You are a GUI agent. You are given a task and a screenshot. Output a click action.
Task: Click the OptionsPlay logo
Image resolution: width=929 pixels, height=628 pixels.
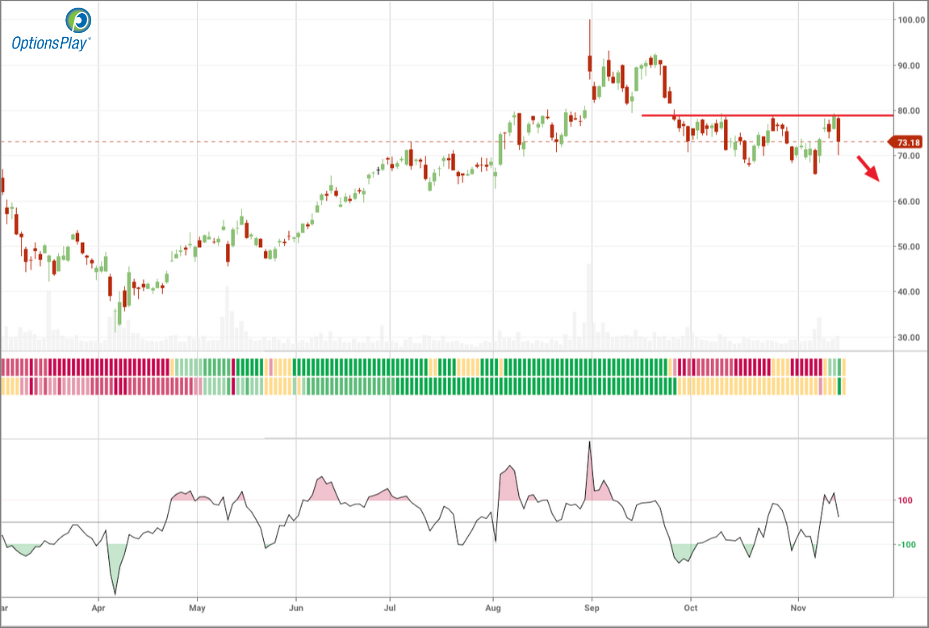(x=50, y=31)
